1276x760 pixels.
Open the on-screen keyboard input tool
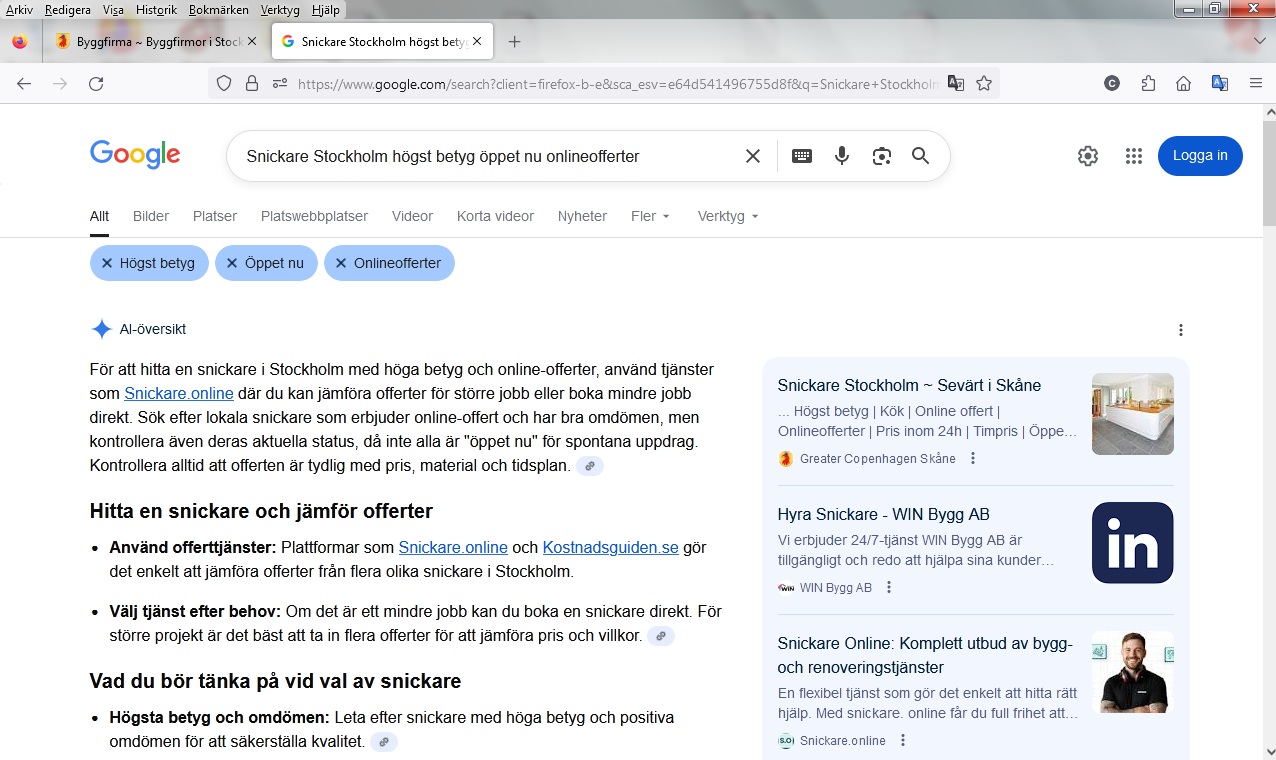[802, 156]
